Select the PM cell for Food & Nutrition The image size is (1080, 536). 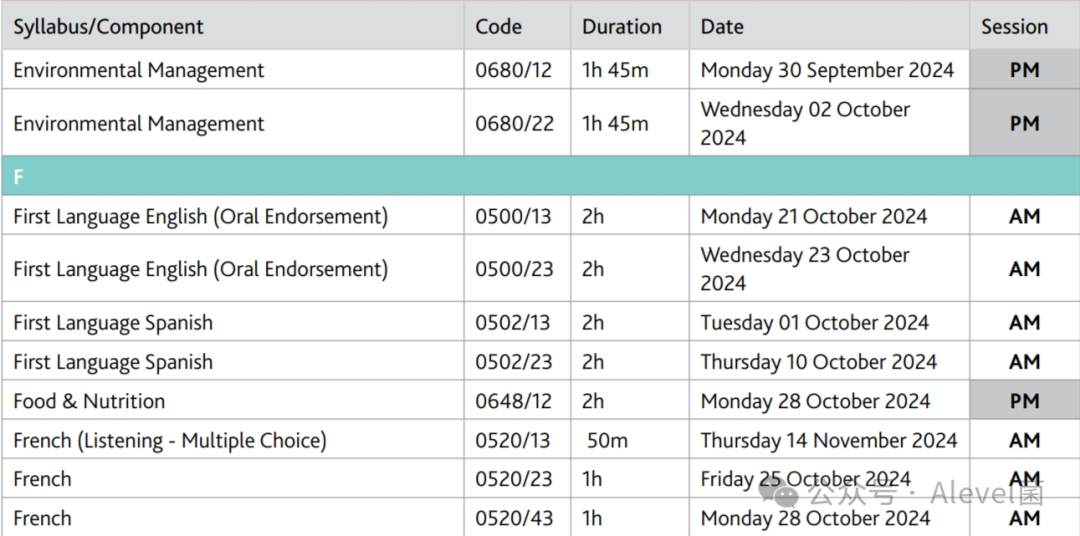1024,400
